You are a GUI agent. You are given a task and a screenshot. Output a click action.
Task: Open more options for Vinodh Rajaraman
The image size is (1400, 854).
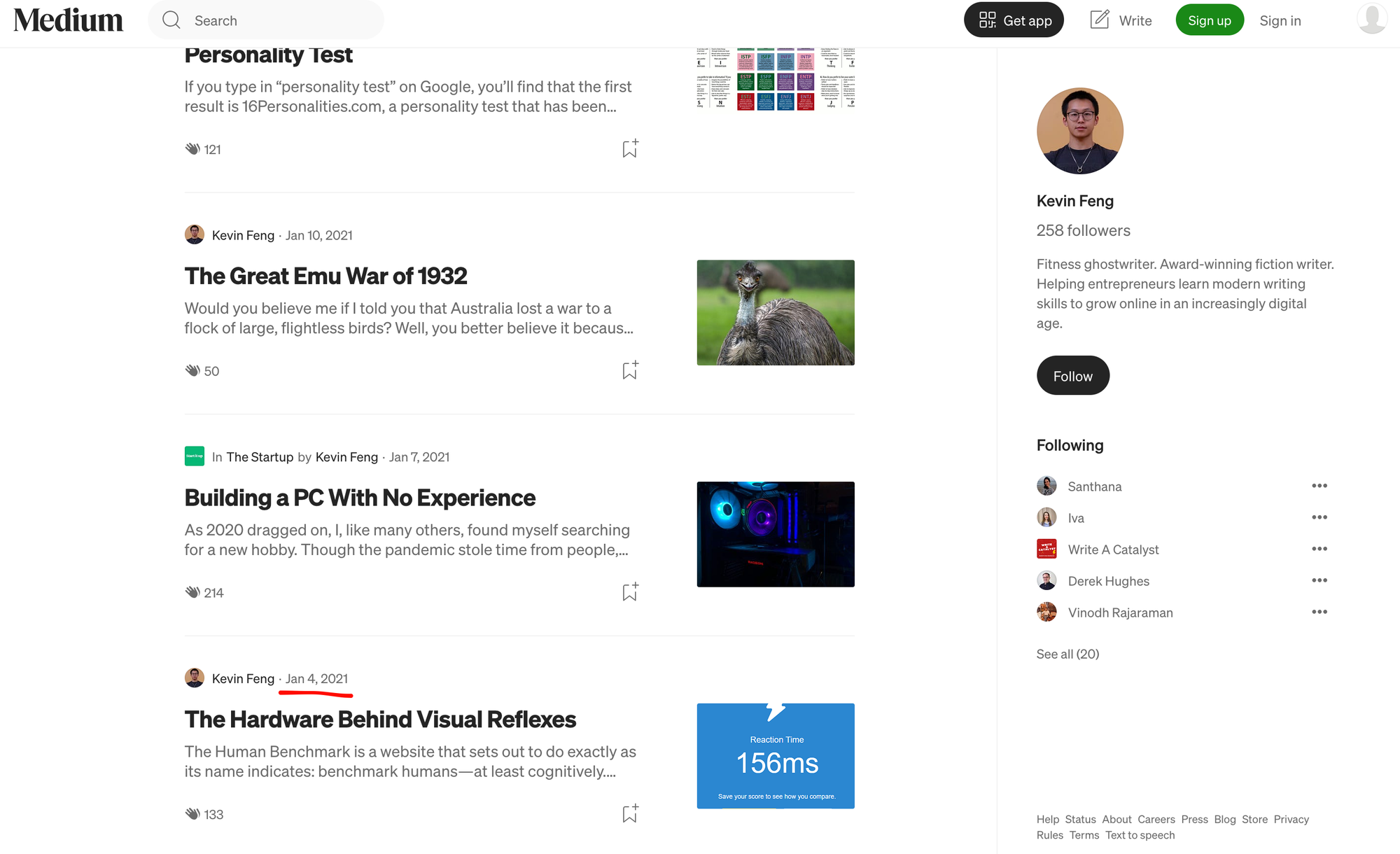(x=1319, y=612)
